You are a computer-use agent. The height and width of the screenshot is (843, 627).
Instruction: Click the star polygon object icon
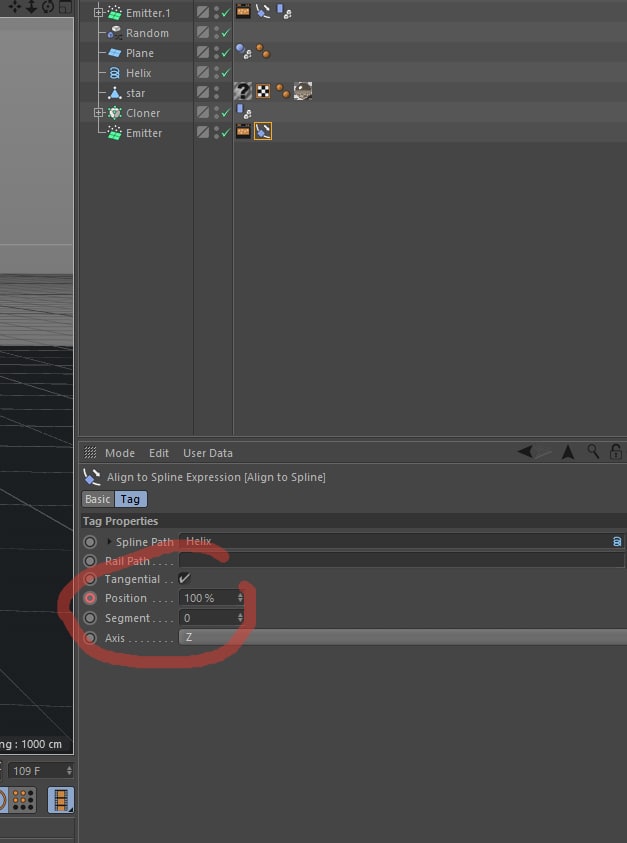115,93
